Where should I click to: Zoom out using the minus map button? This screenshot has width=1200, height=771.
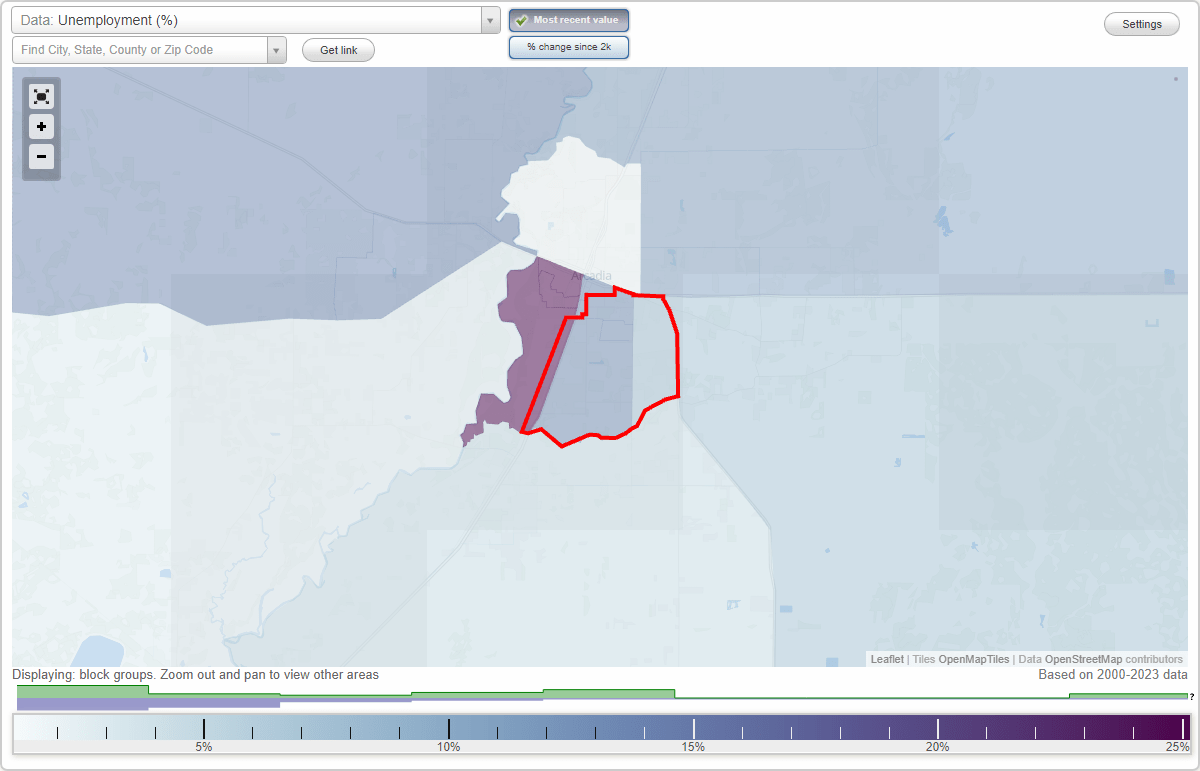click(41, 156)
